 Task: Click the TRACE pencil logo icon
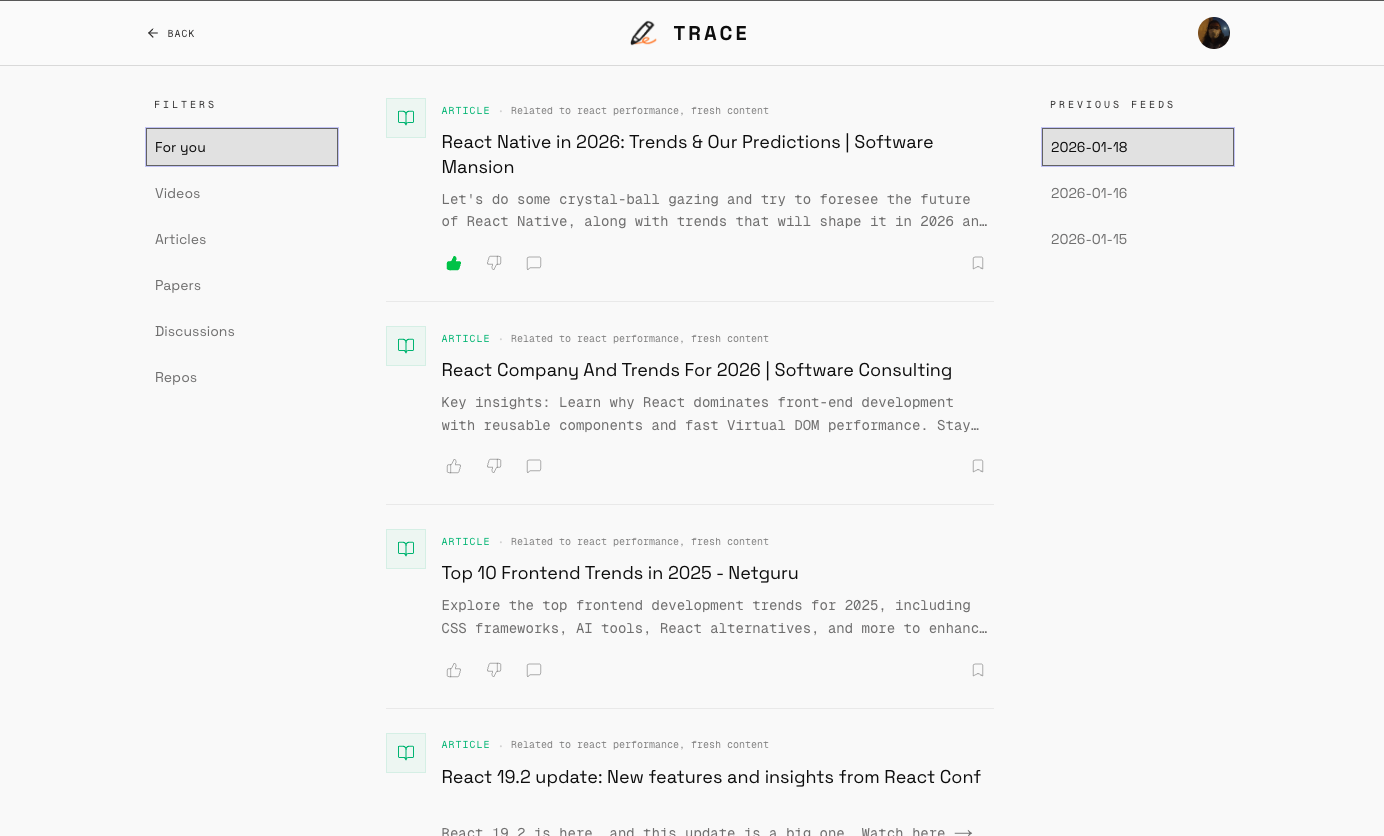tap(643, 32)
